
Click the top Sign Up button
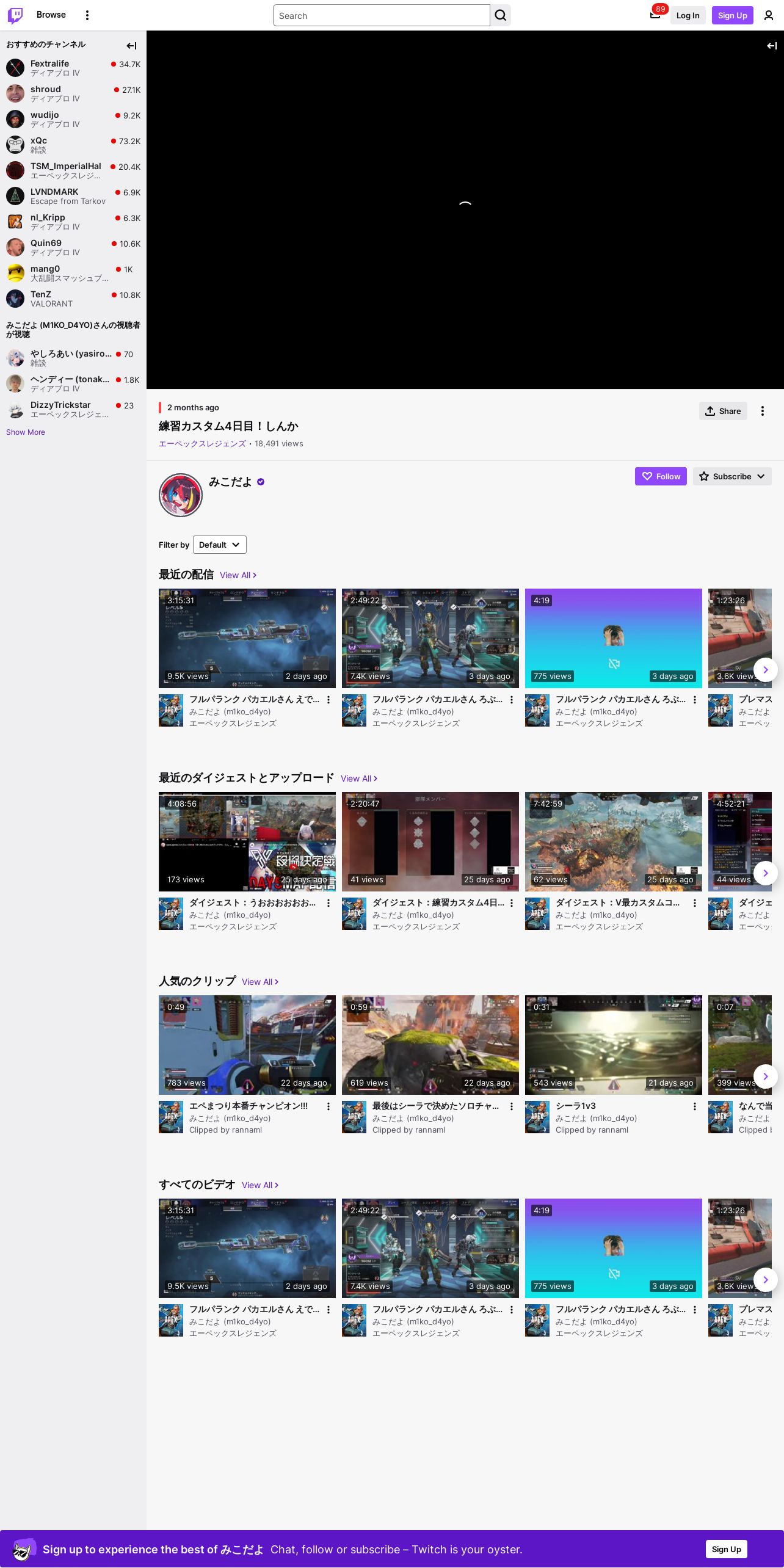pyautogui.click(x=733, y=15)
